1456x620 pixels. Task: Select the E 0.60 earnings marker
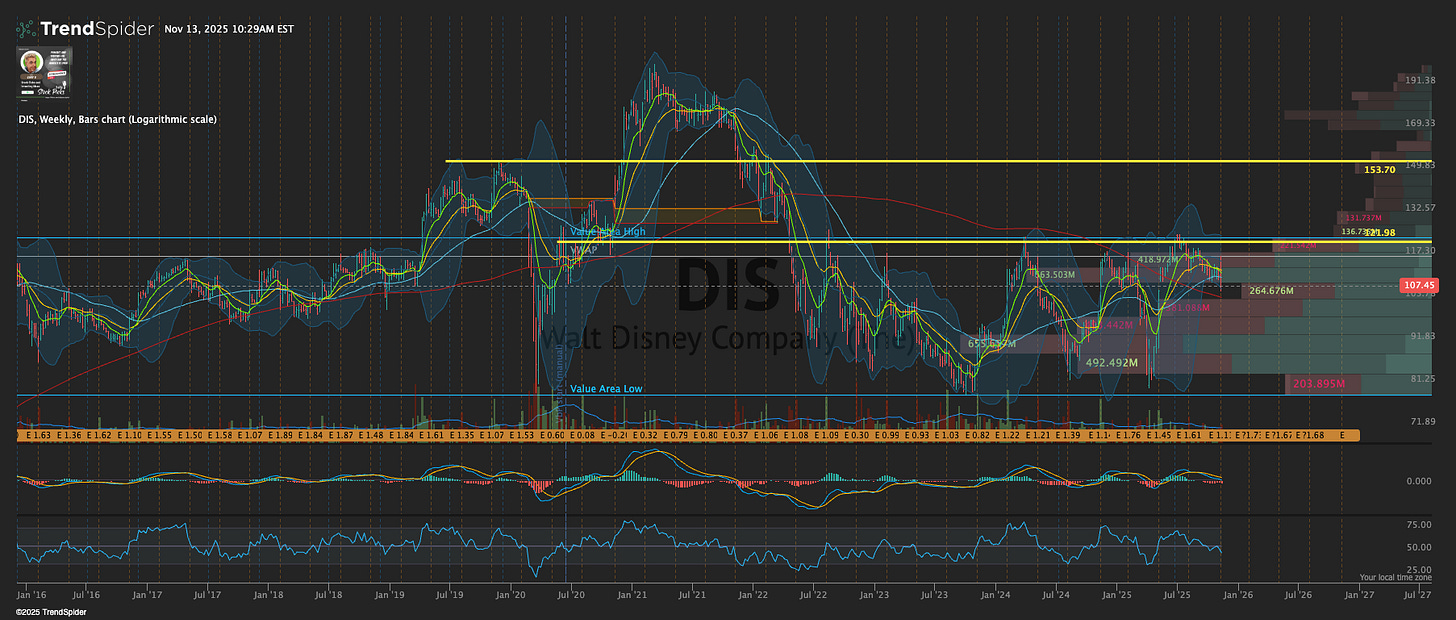(x=552, y=435)
